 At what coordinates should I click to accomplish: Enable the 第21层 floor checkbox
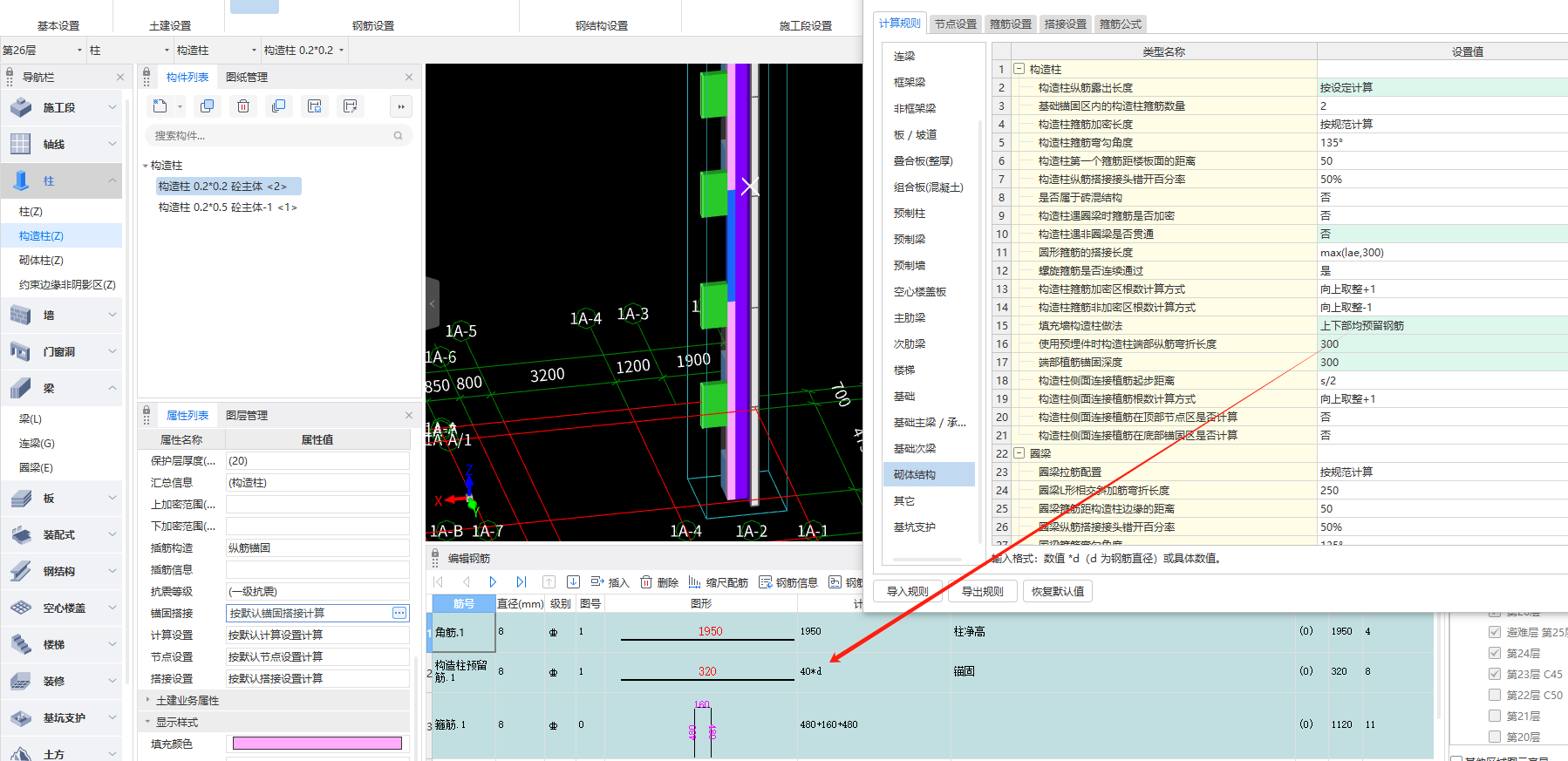click(1495, 716)
